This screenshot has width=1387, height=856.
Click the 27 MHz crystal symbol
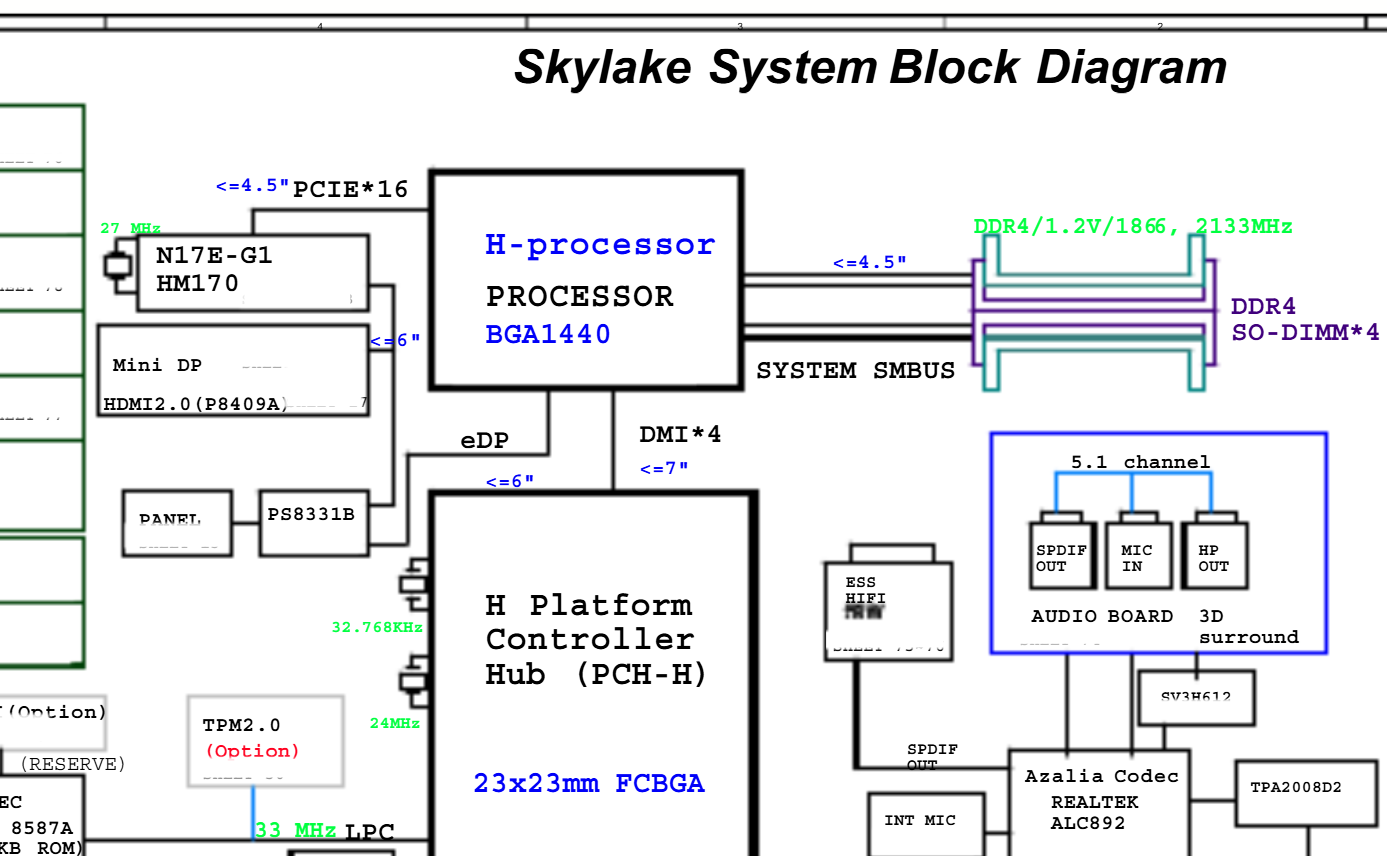pos(118,267)
